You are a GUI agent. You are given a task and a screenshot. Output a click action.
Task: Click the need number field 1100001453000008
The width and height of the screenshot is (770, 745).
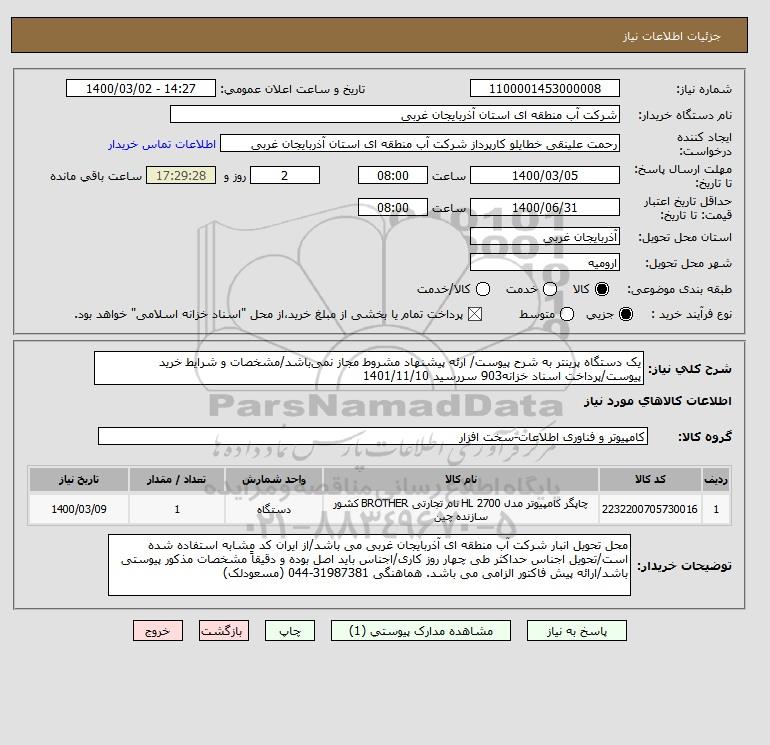(545, 88)
